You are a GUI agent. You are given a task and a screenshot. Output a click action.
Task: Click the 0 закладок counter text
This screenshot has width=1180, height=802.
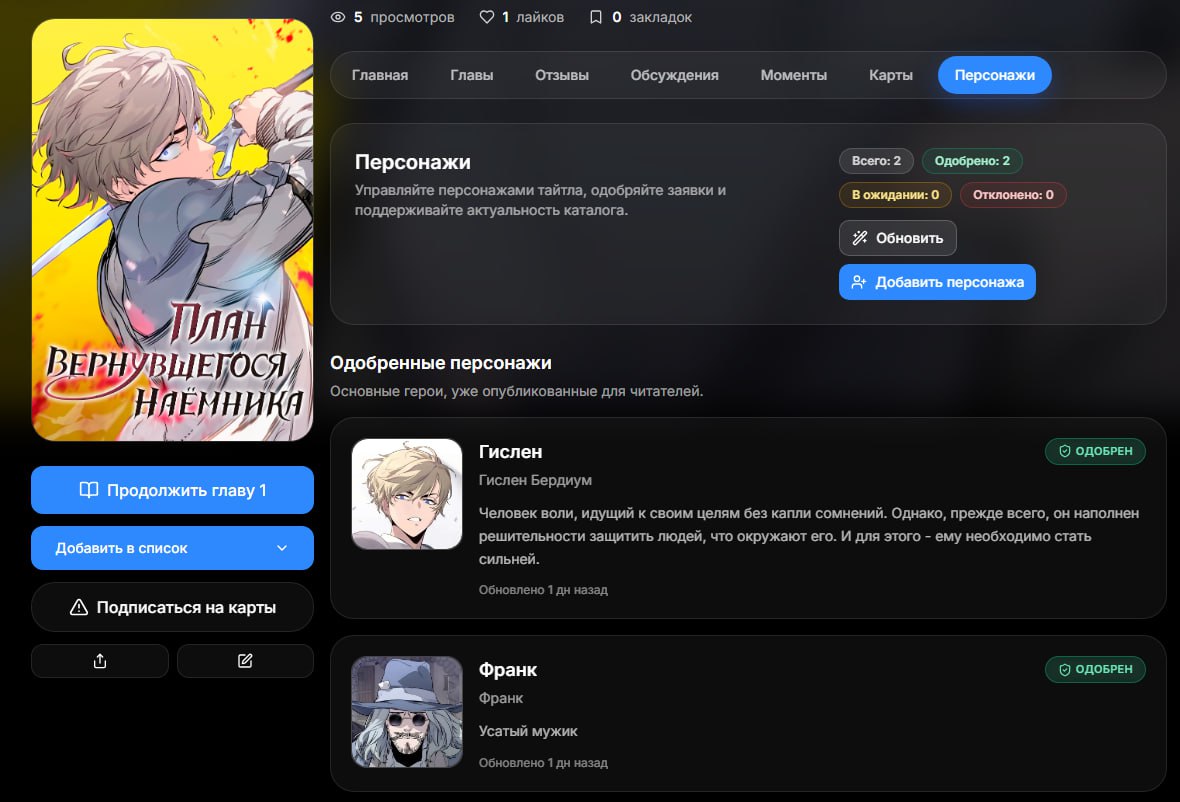pos(652,17)
